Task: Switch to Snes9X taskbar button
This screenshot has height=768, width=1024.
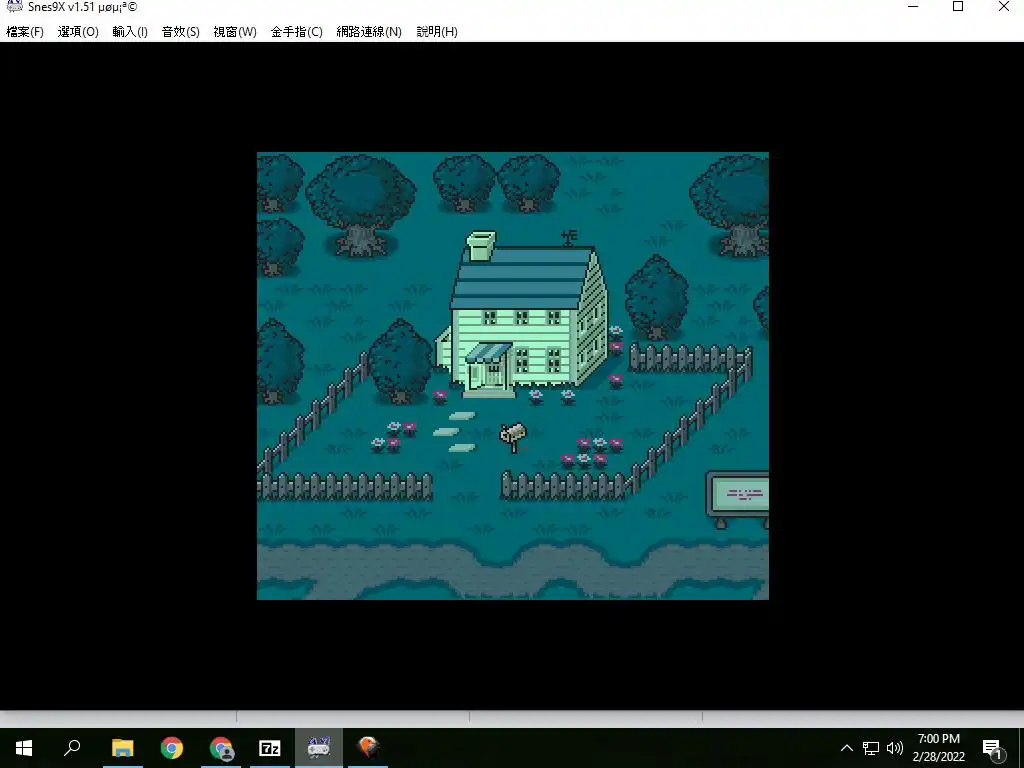Action: pos(319,748)
